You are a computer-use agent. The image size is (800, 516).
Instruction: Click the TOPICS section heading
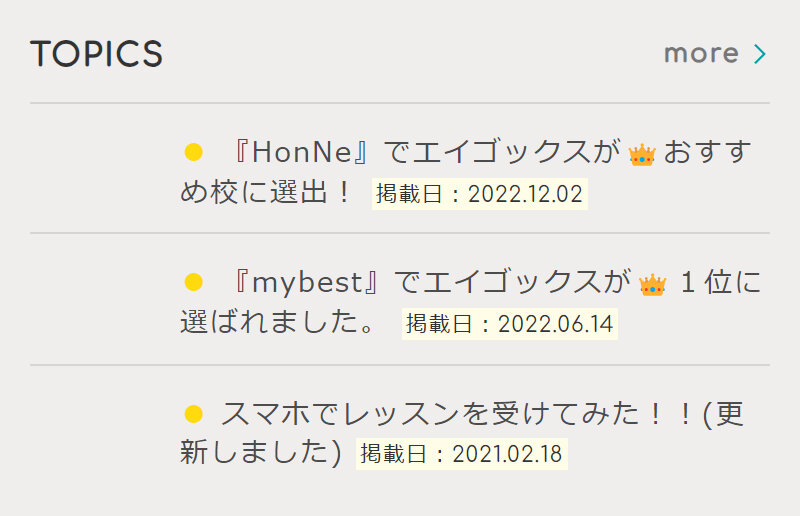[97, 54]
